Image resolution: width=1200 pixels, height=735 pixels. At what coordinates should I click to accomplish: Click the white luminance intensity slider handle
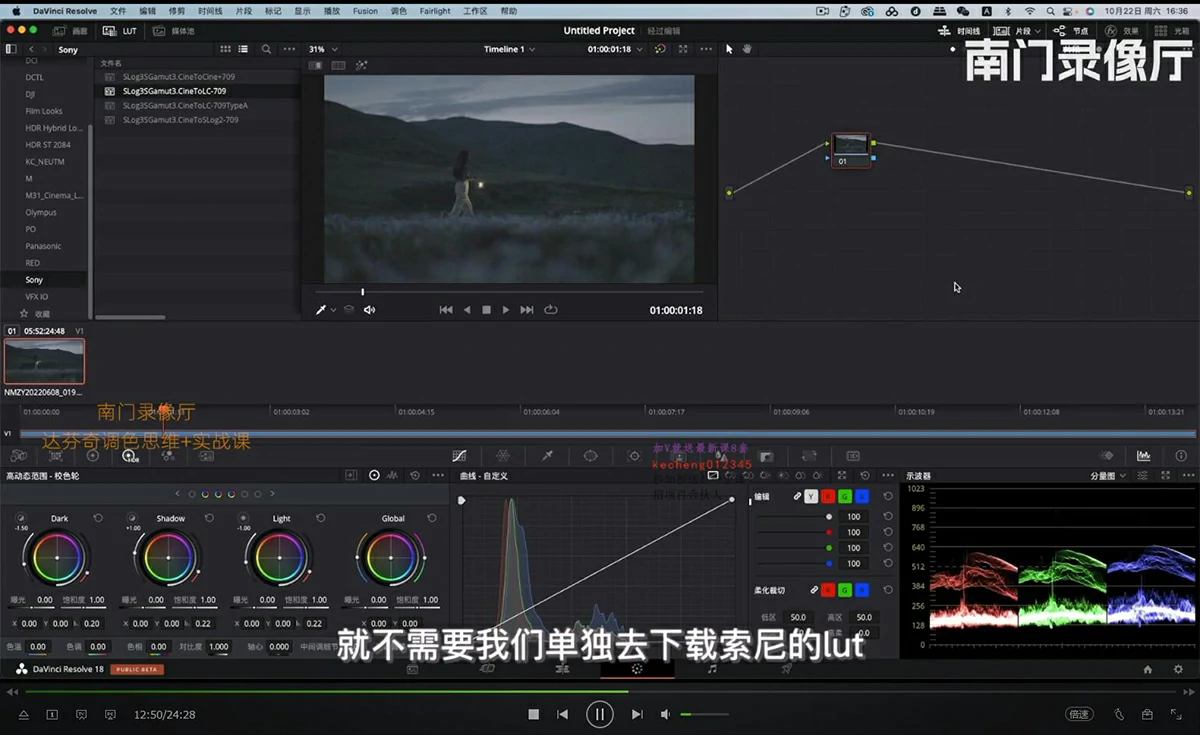(x=829, y=517)
